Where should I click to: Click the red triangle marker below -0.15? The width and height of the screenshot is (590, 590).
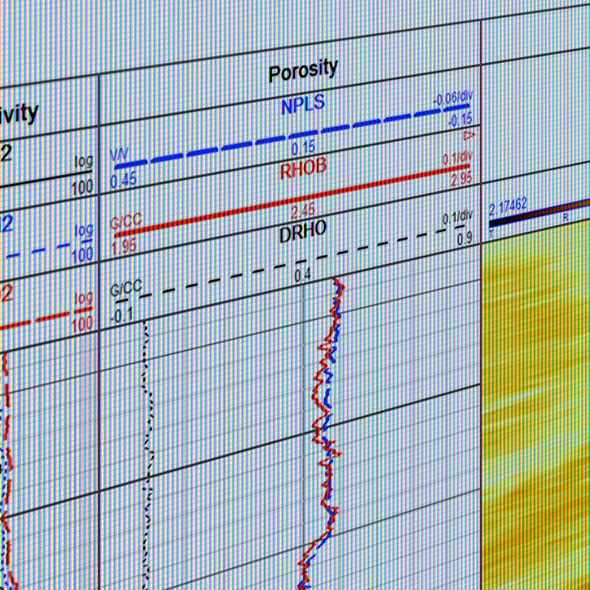469,135
